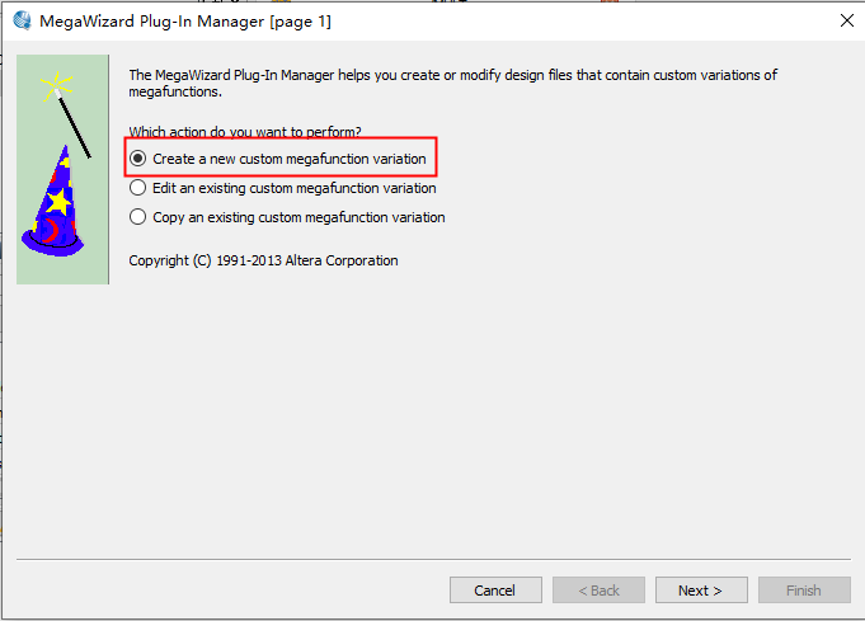Click the MegaWizard description paragraph at top

tap(452, 83)
